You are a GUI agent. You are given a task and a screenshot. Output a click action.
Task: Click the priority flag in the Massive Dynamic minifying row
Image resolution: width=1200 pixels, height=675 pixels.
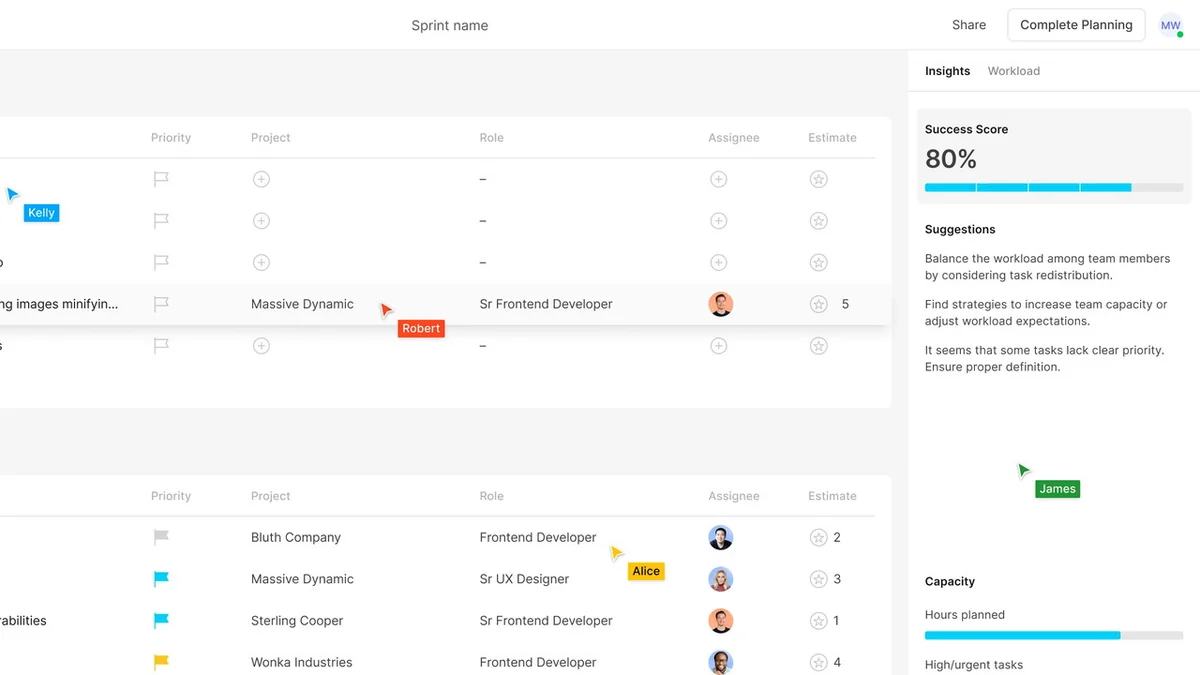161,304
